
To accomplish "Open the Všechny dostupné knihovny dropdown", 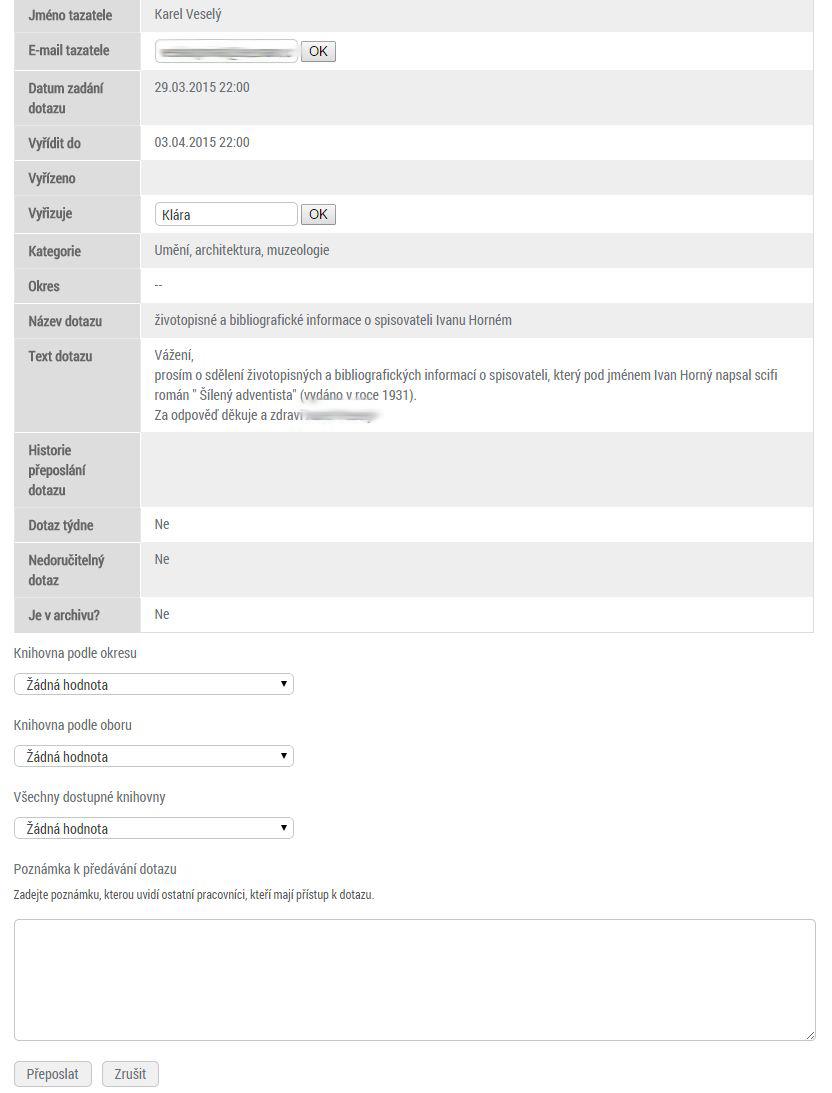I will tap(153, 828).
